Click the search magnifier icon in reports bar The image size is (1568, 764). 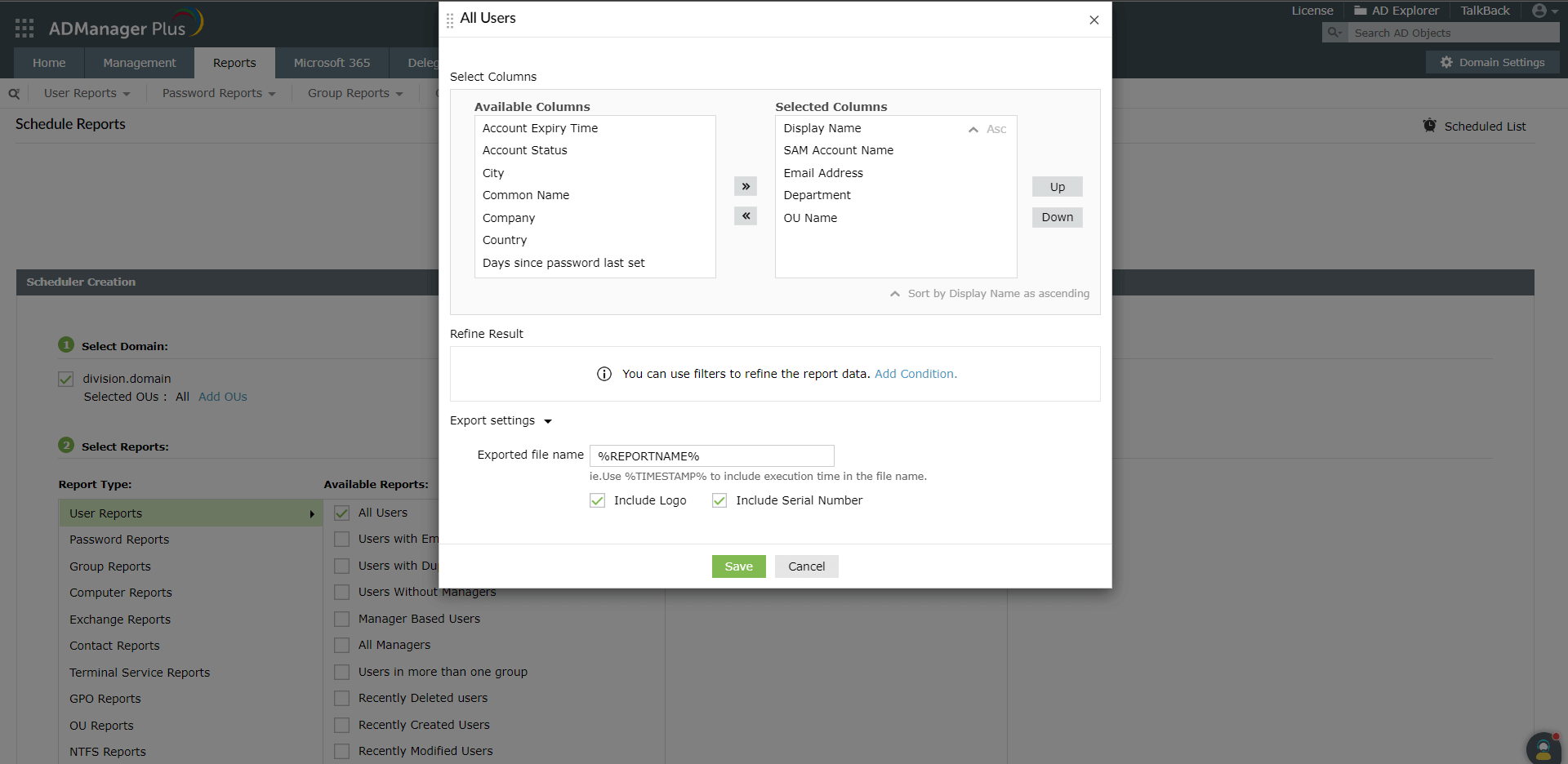[x=14, y=94]
